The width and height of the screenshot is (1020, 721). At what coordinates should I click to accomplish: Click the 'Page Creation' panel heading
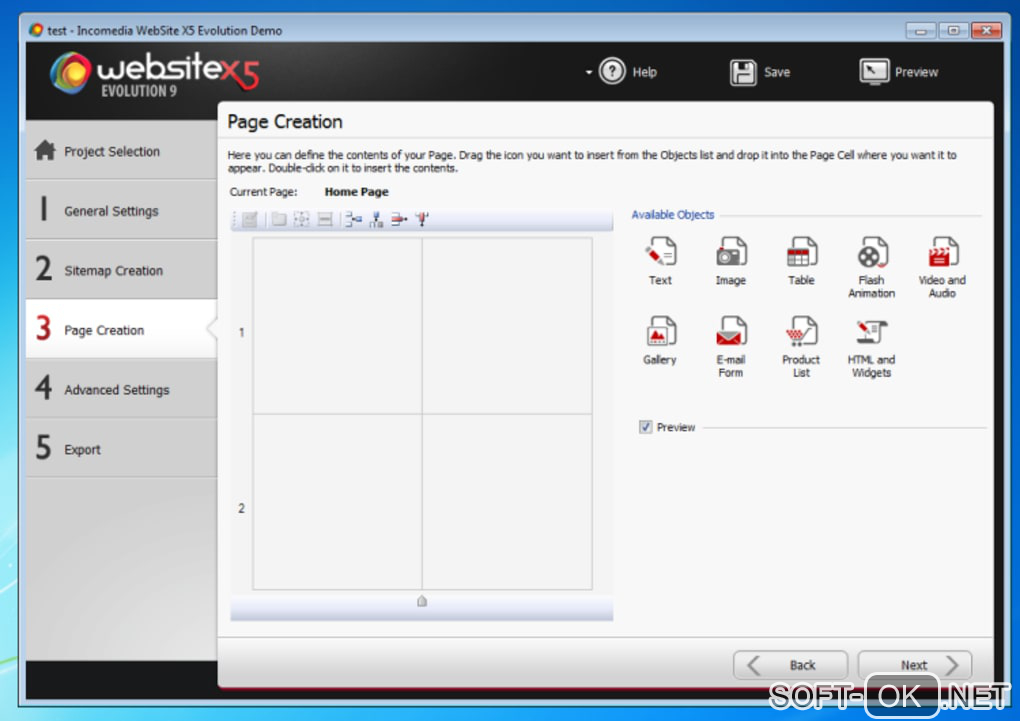(285, 122)
